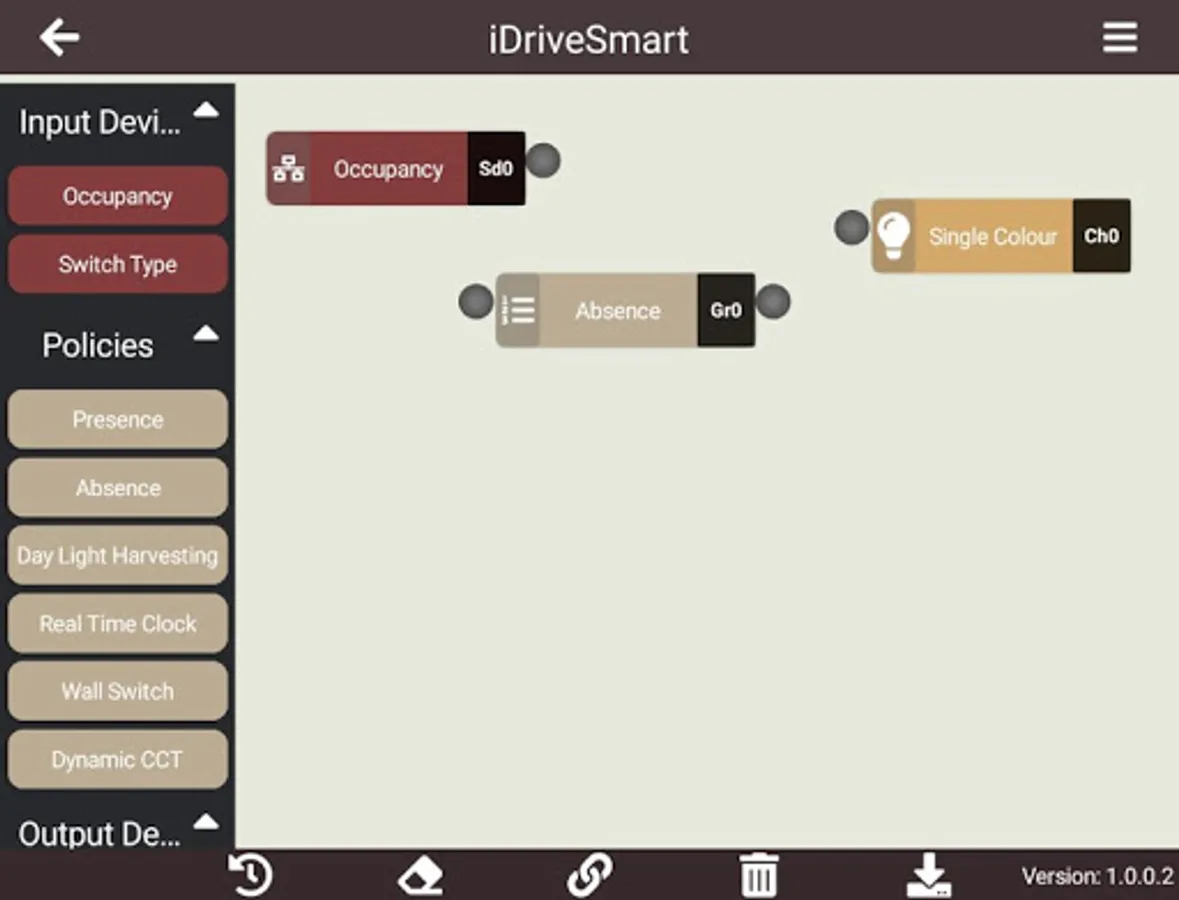
Task: Add a Switch Type input device
Action: point(118,264)
